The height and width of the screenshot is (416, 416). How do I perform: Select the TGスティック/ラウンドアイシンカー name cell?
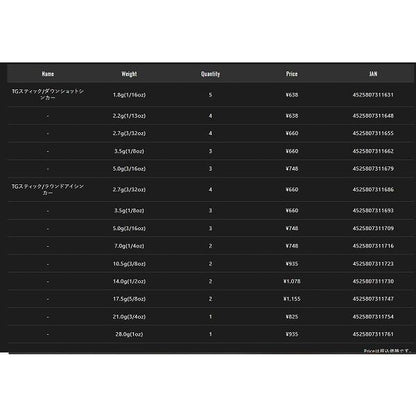point(48,190)
